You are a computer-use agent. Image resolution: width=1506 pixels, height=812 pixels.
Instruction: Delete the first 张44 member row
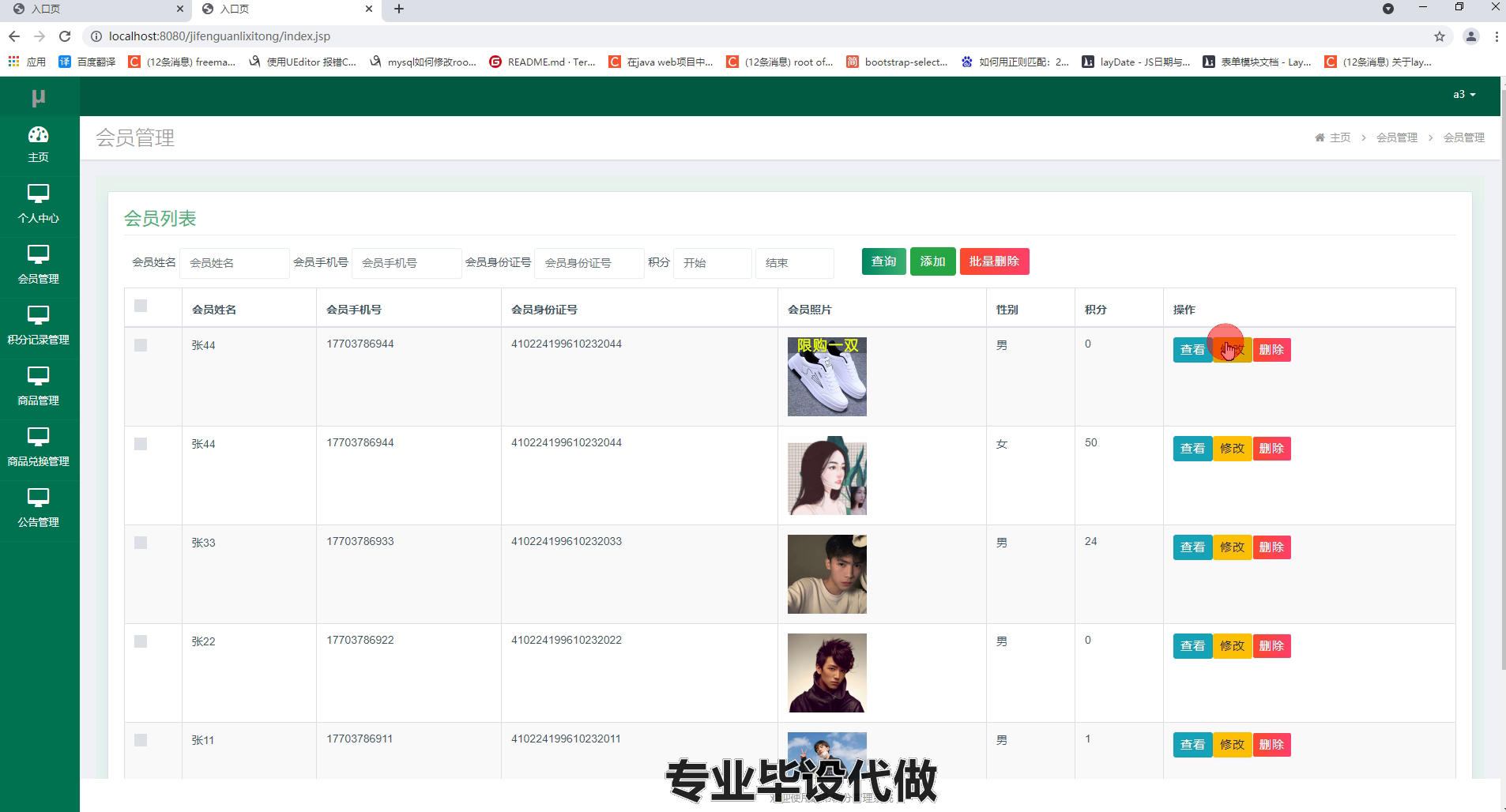click(1271, 350)
